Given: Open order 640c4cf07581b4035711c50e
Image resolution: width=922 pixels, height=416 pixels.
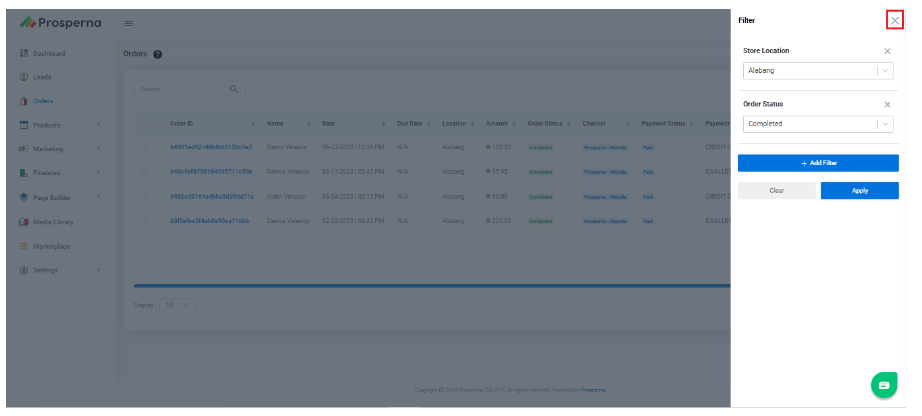Looking at the screenshot, I should coord(211,172).
